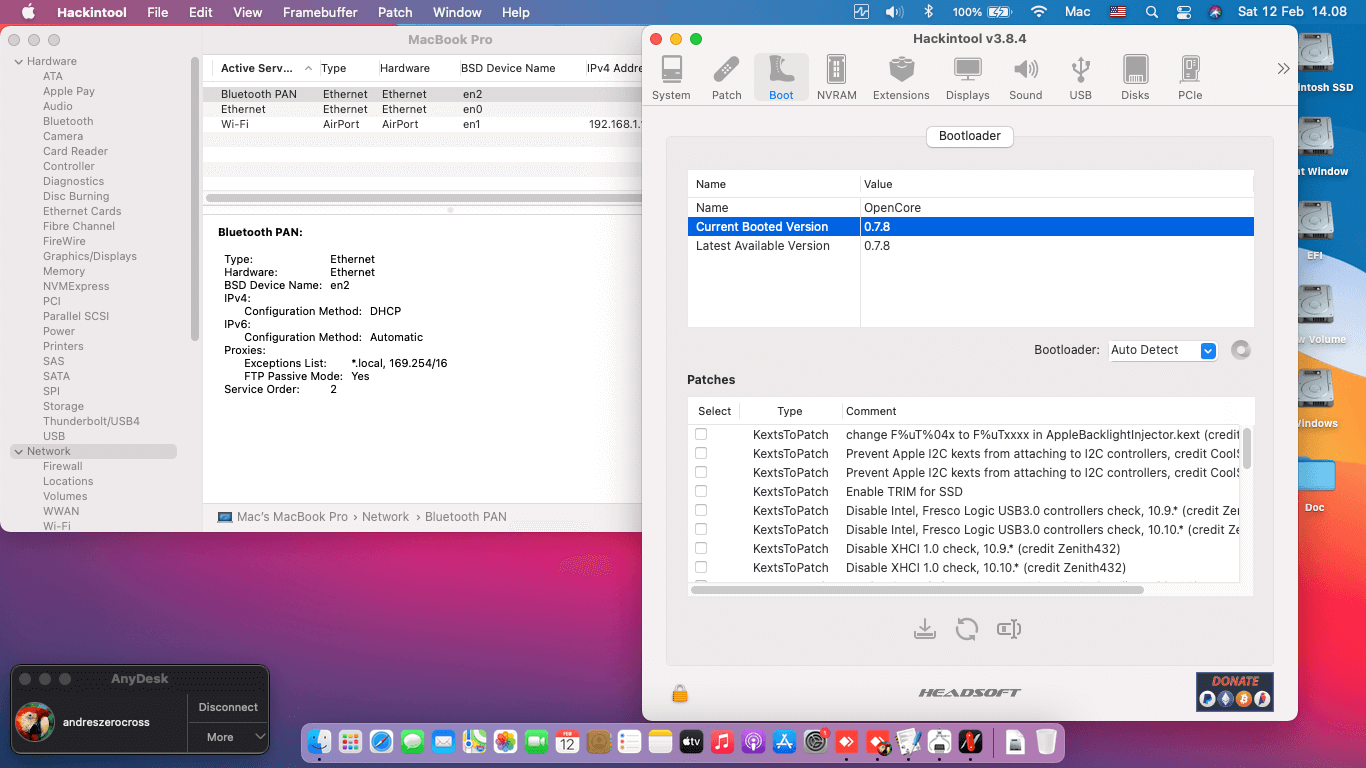1366x768 pixels.
Task: Click the orange lock icon in Hackintool
Action: 680,693
